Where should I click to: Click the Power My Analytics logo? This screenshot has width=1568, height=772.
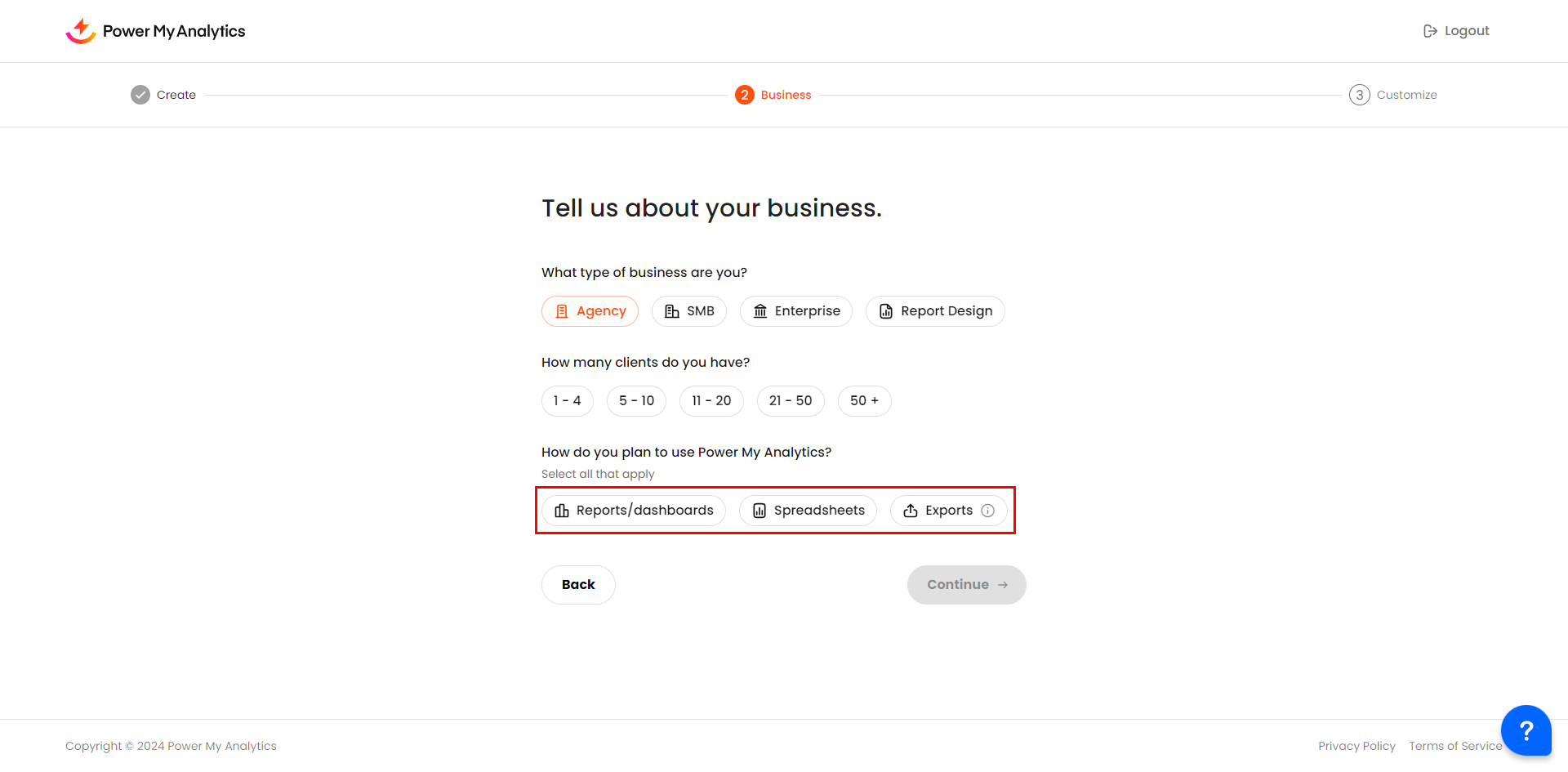[155, 31]
